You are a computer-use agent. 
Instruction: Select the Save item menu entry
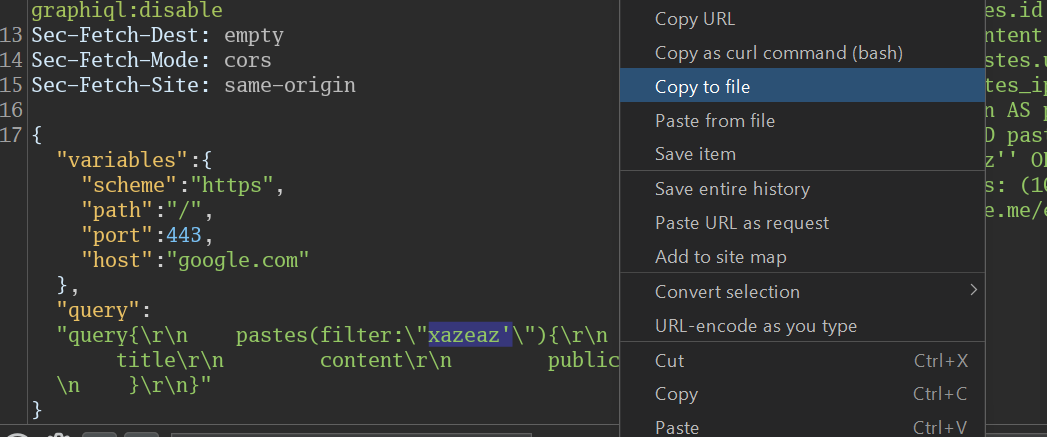point(802,154)
